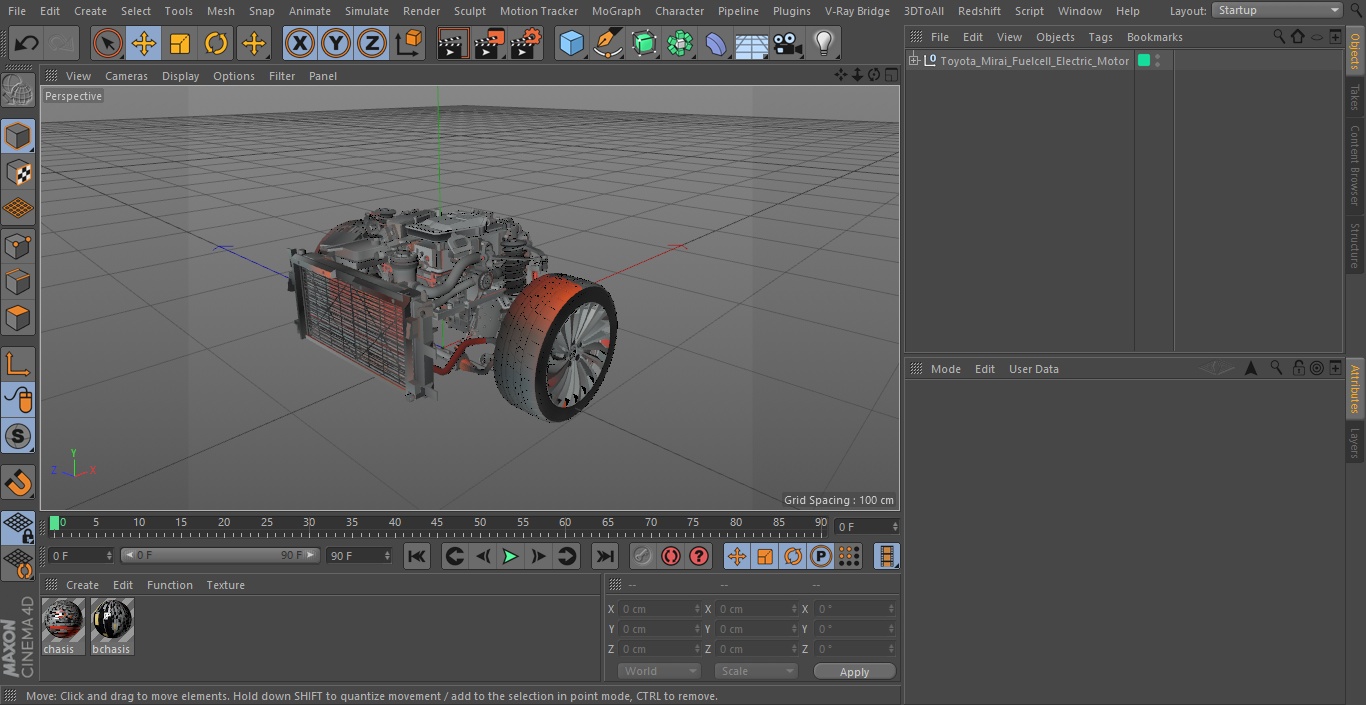Toggle visibility dots for Toyota_Mirai object
Viewport: 1366px width, 705px height.
tap(1157, 61)
